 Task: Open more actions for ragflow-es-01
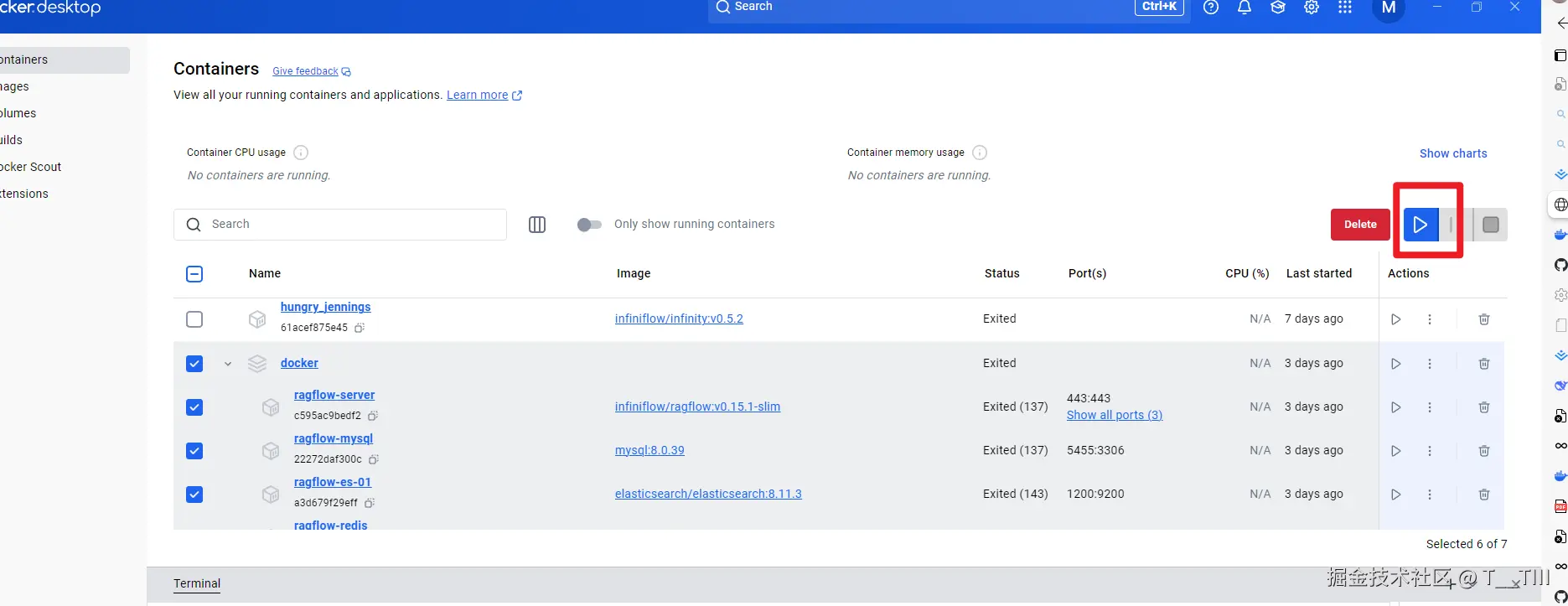1430,495
